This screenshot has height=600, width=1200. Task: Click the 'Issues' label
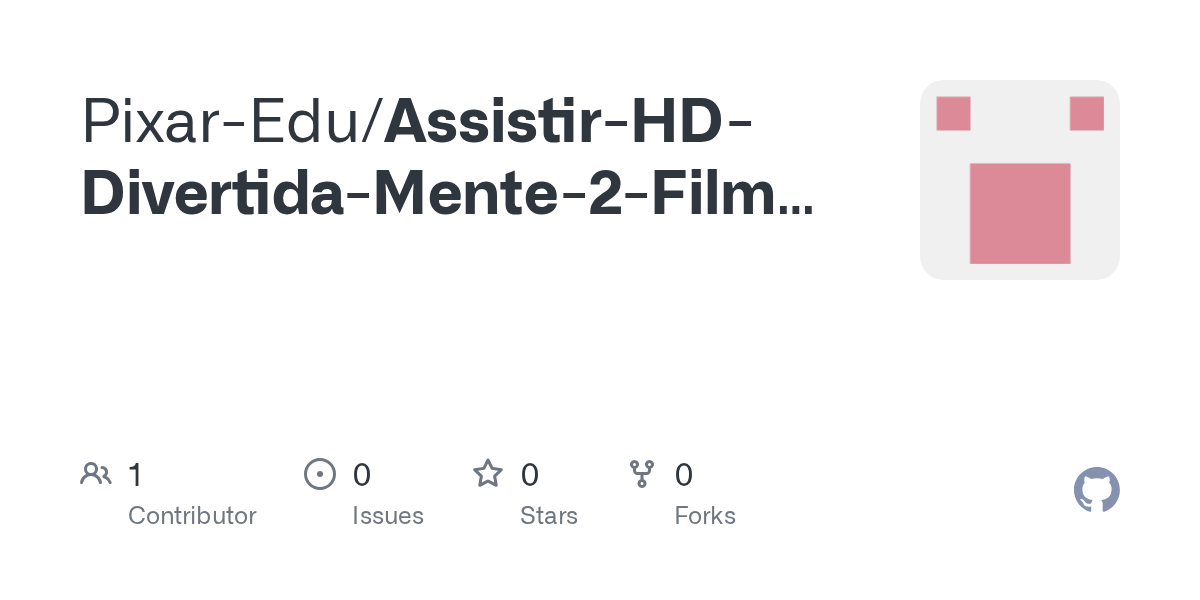388,516
